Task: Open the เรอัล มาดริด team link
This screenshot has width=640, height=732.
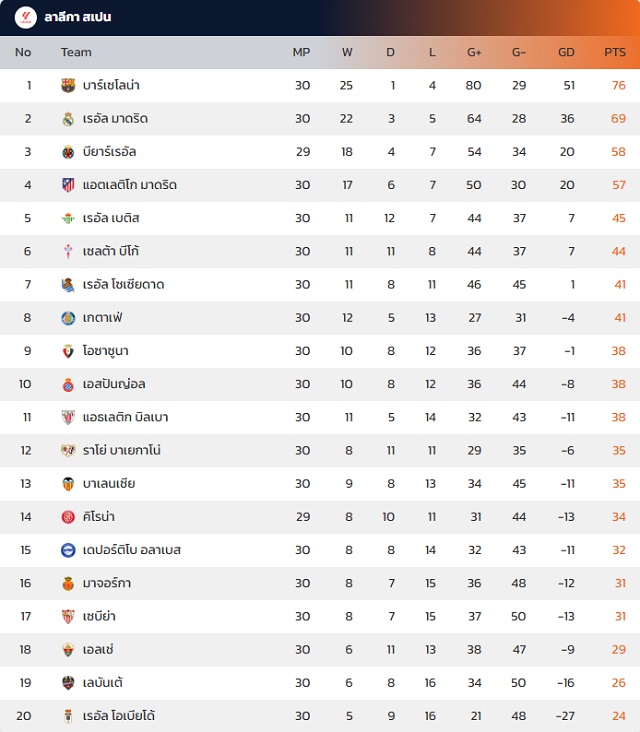Action: tap(115, 119)
